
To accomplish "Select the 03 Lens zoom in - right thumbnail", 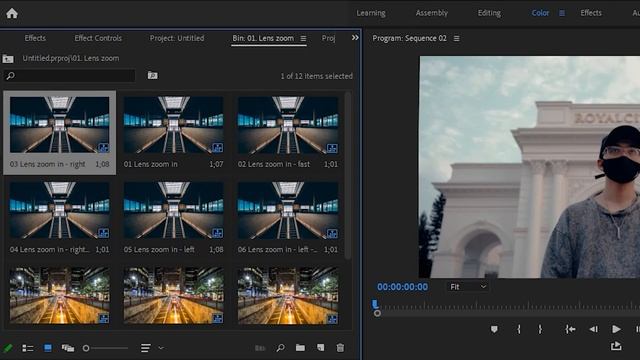I will click(x=60, y=124).
